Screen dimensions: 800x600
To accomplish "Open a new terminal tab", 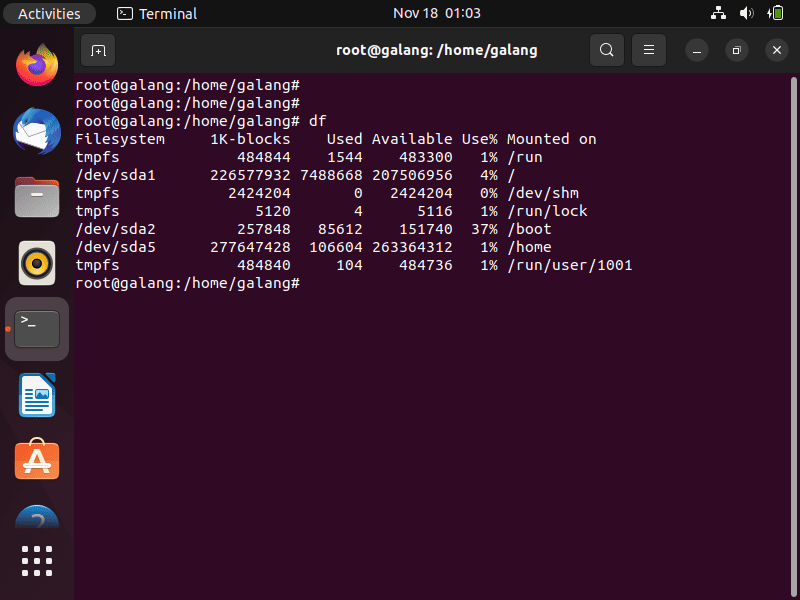I will pos(98,50).
